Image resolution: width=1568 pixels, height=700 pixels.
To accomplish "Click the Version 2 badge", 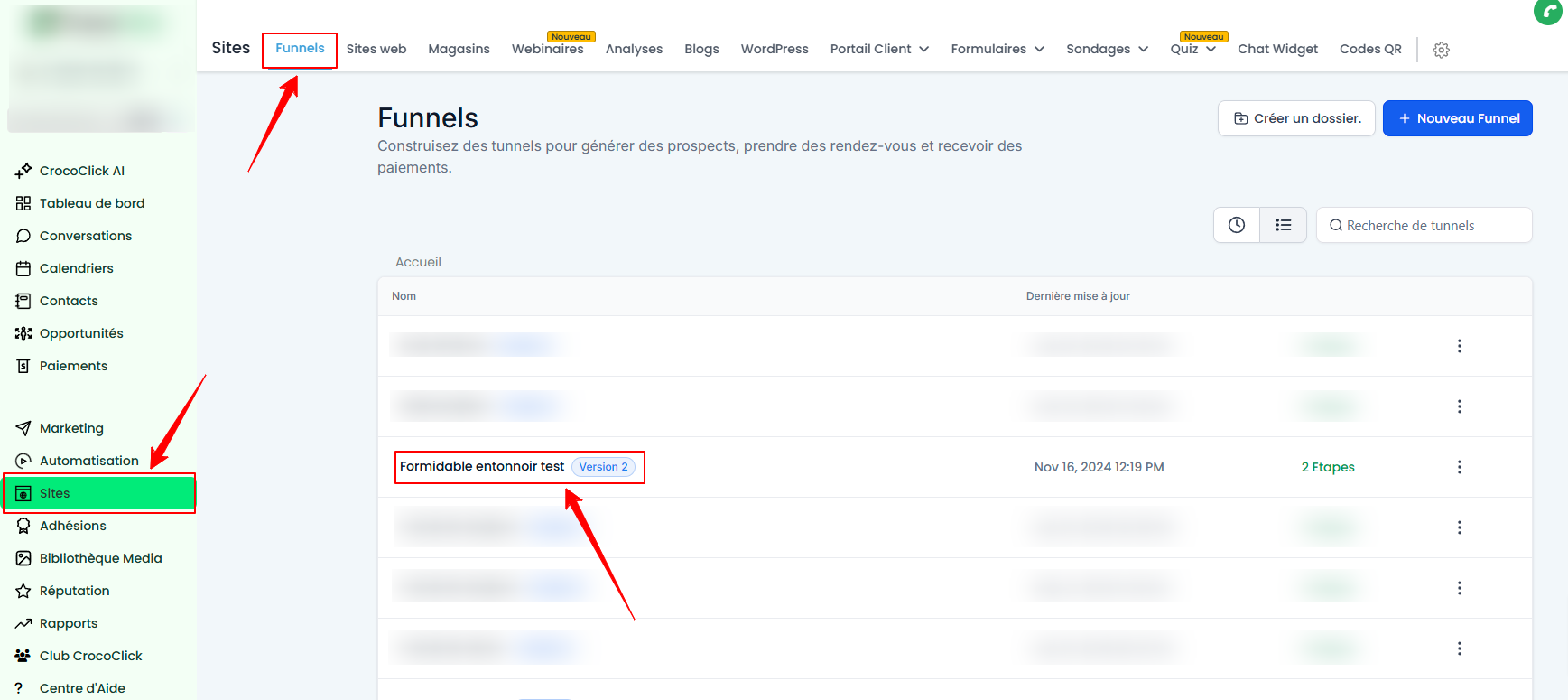I will click(604, 467).
